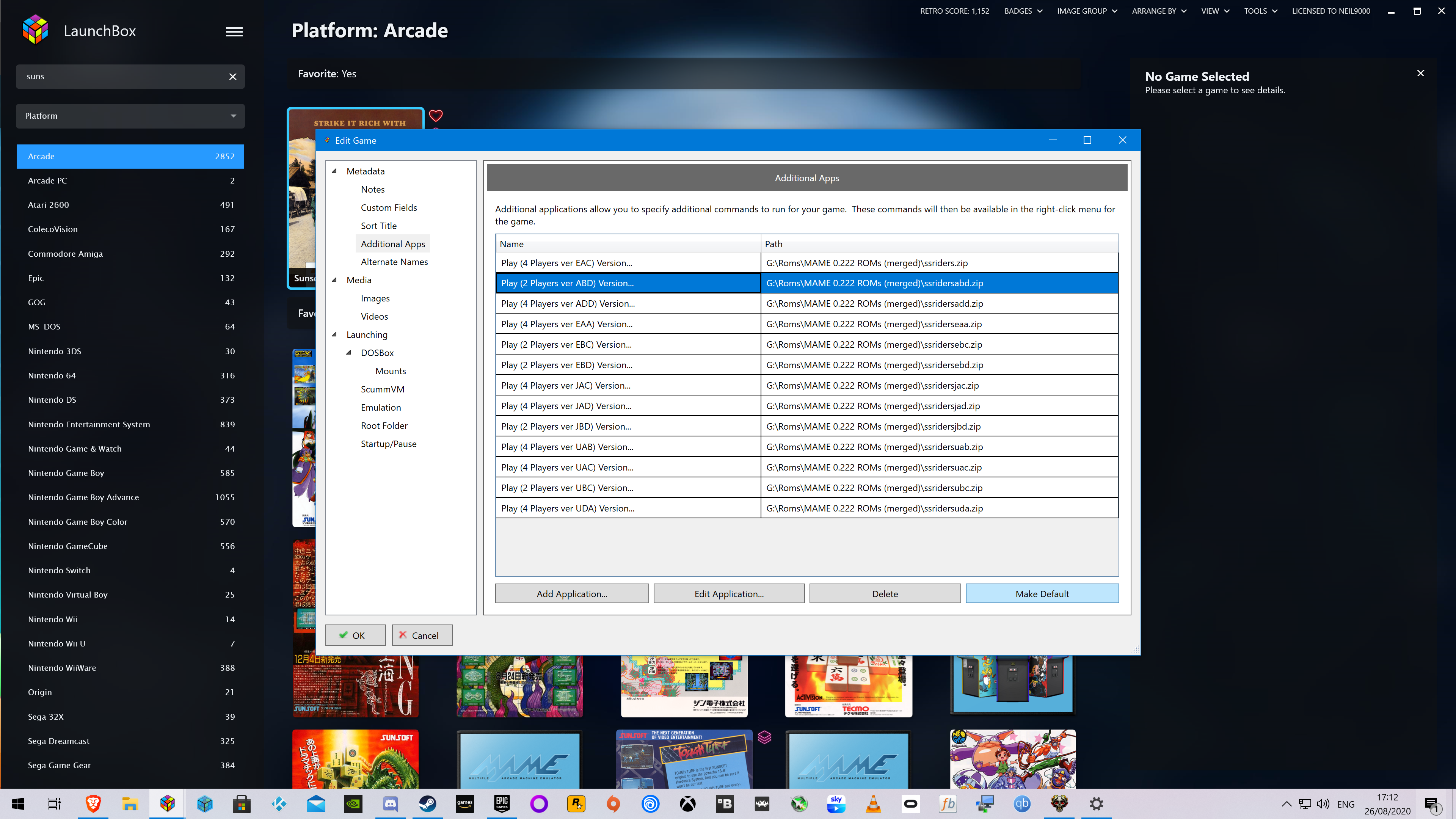Open Kodi from the taskbar
1456x819 pixels.
tap(279, 803)
